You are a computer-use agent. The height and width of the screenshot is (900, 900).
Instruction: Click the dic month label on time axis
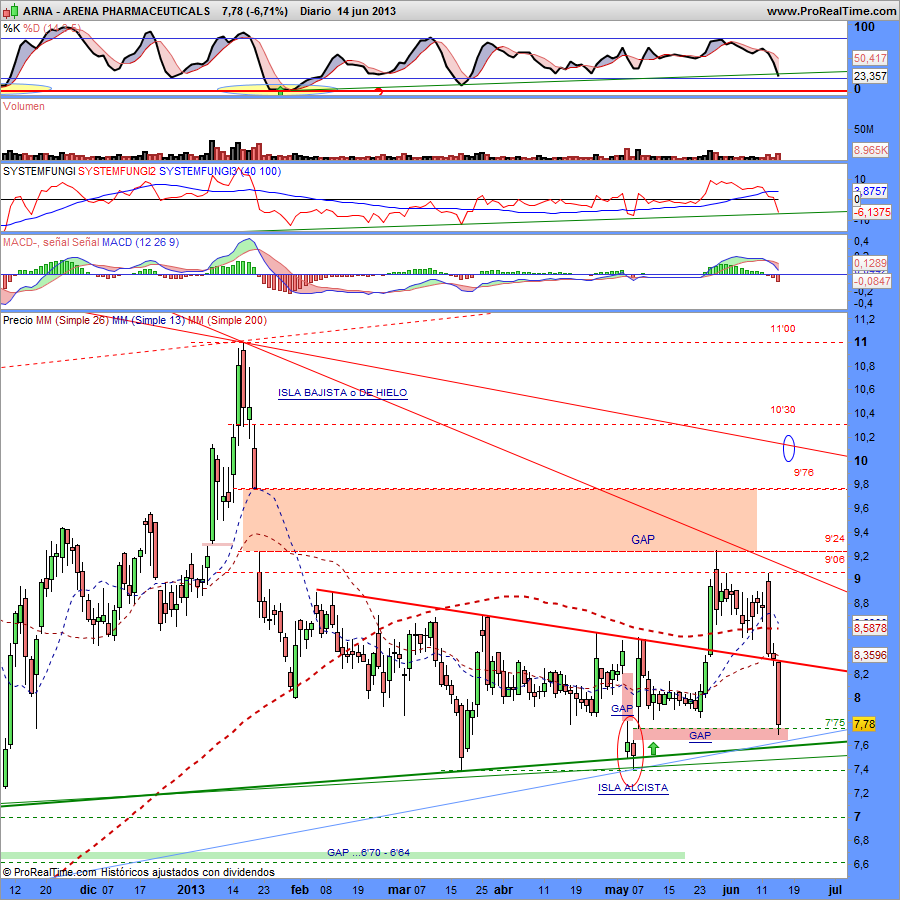click(88, 890)
